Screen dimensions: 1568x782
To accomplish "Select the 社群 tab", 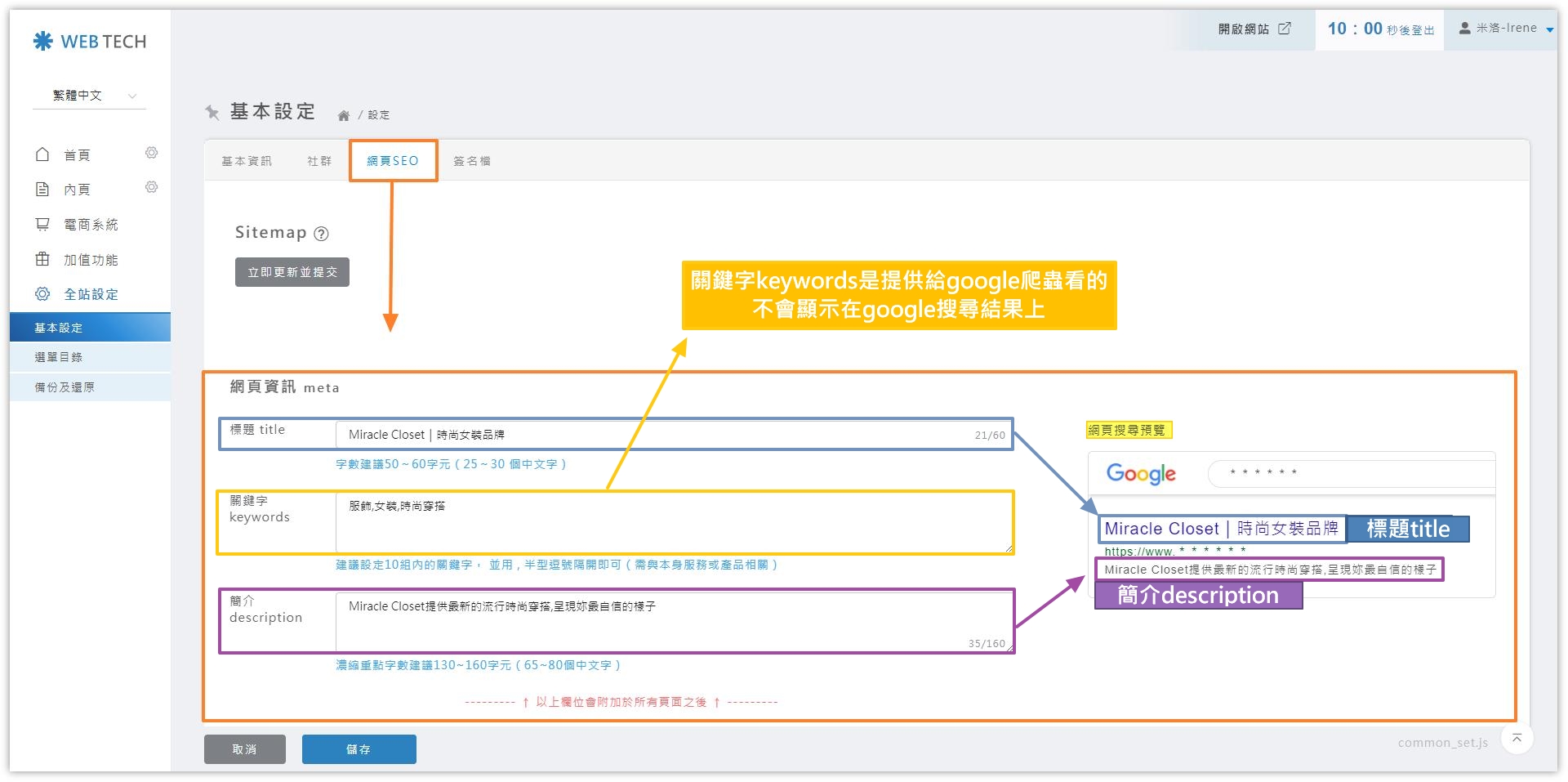I will click(319, 161).
